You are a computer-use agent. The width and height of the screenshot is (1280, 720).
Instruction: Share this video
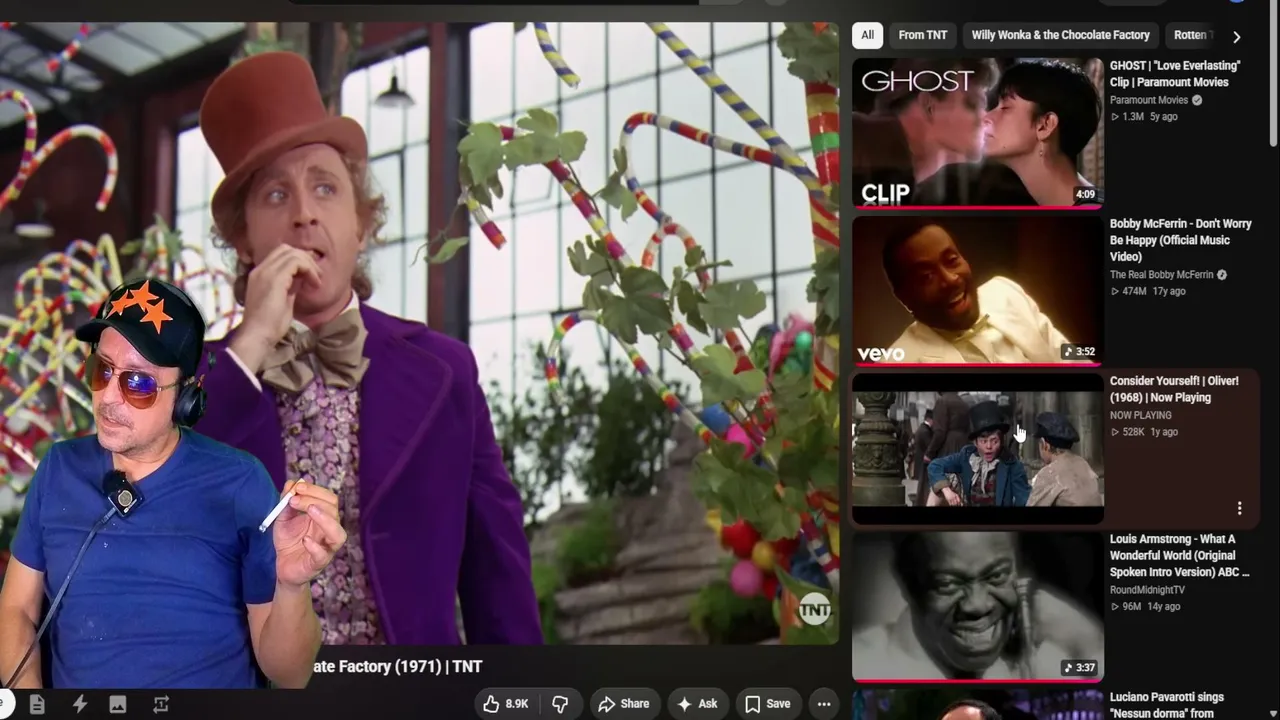coord(624,704)
